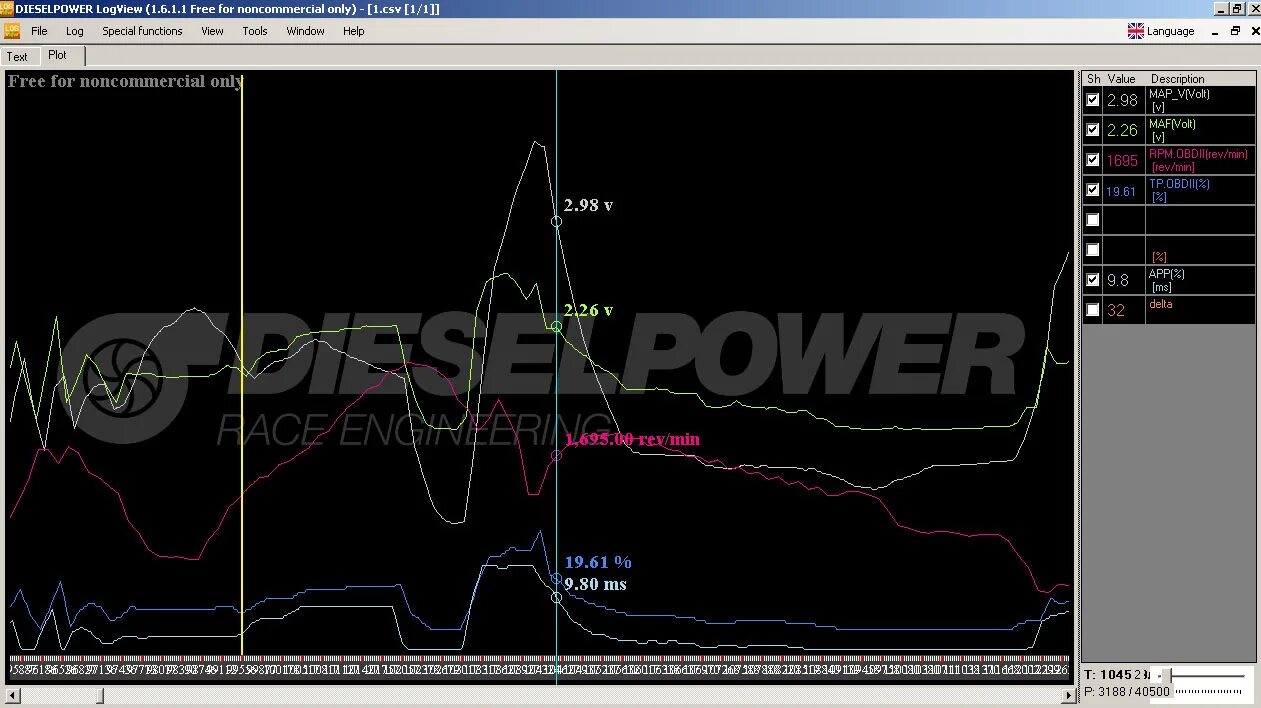
Task: Open the Tools menu
Action: [x=255, y=31]
